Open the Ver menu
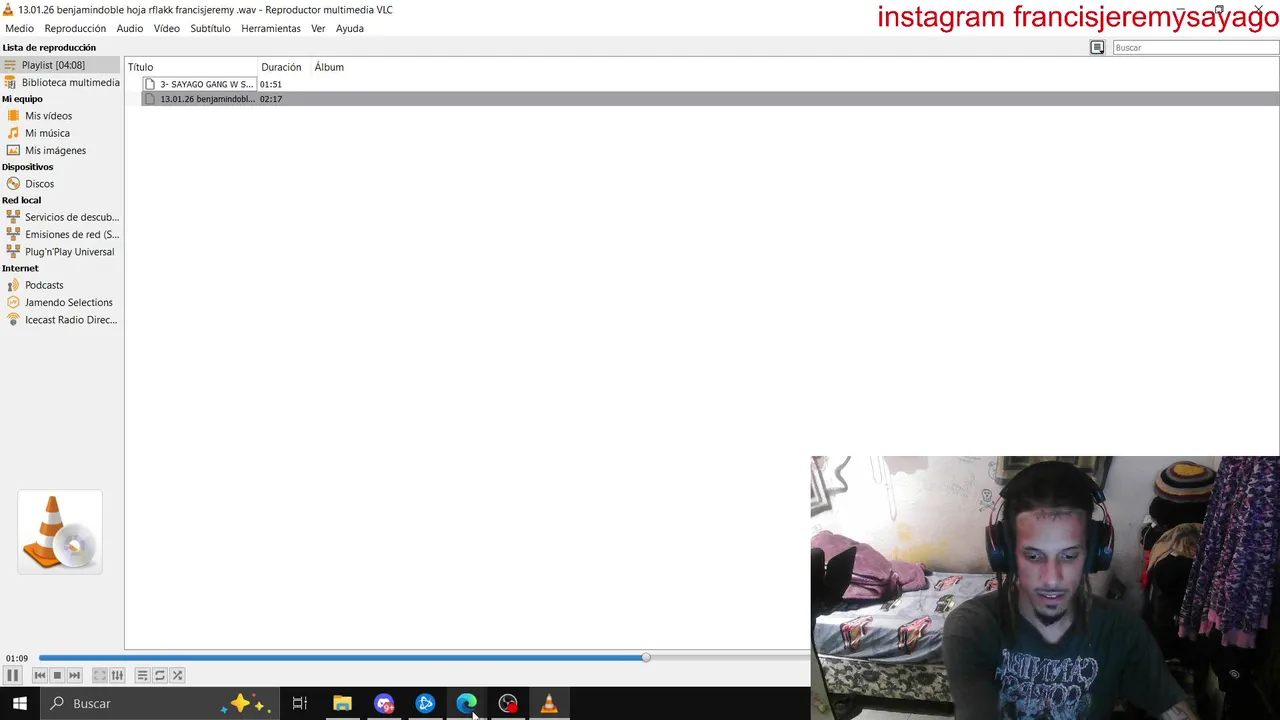The image size is (1280, 720). tap(318, 28)
